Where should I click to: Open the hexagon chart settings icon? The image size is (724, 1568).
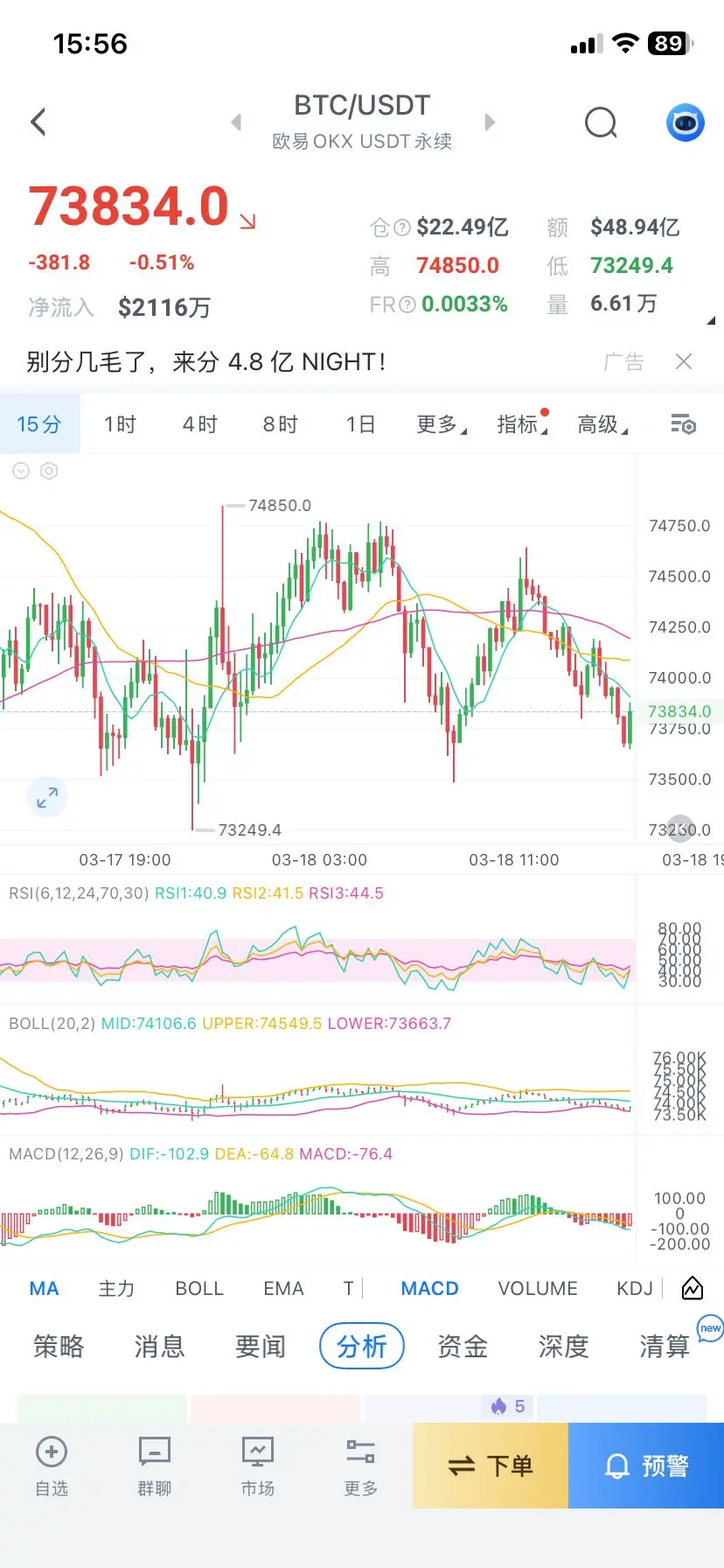(50, 471)
